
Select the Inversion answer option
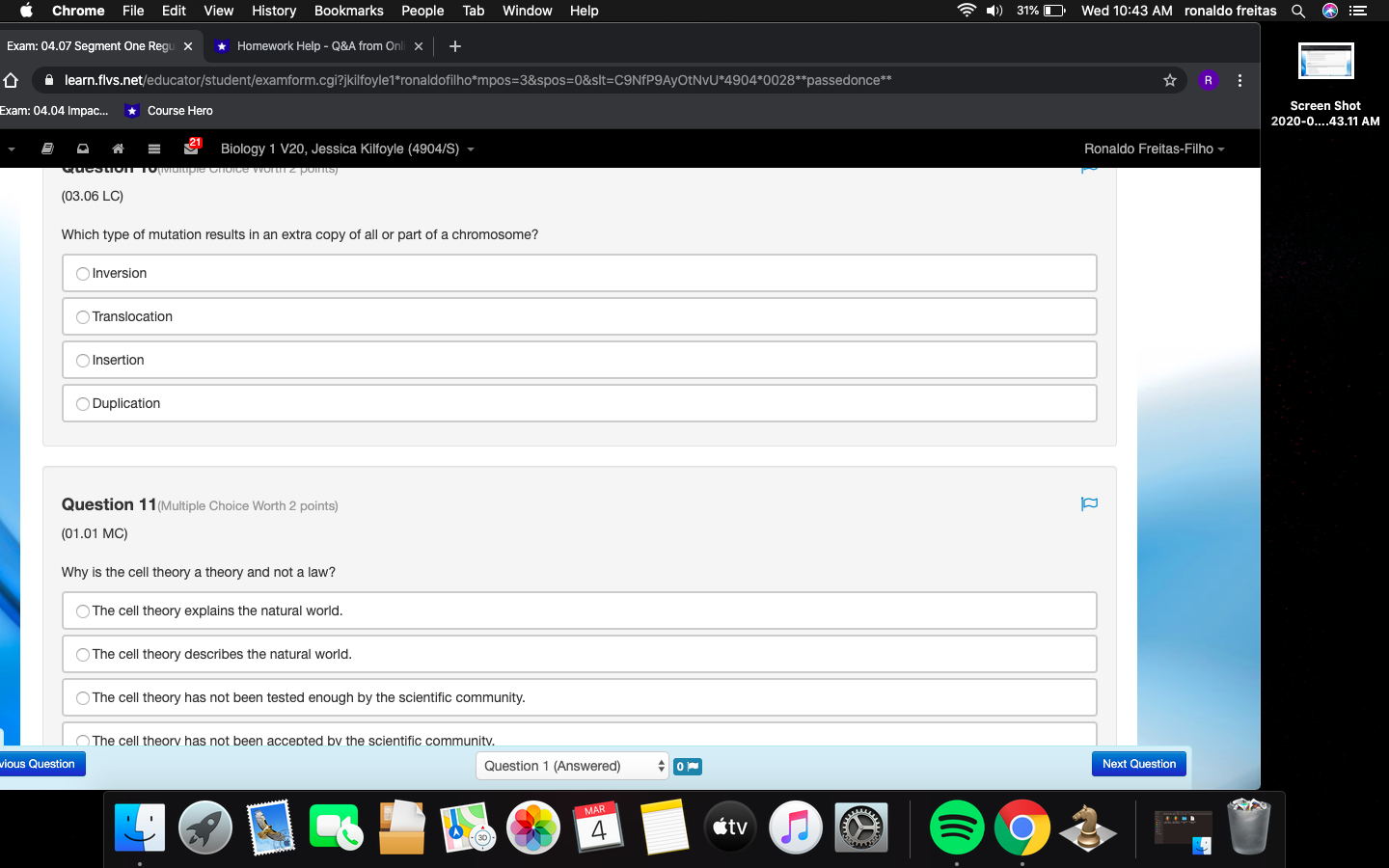[83, 273]
